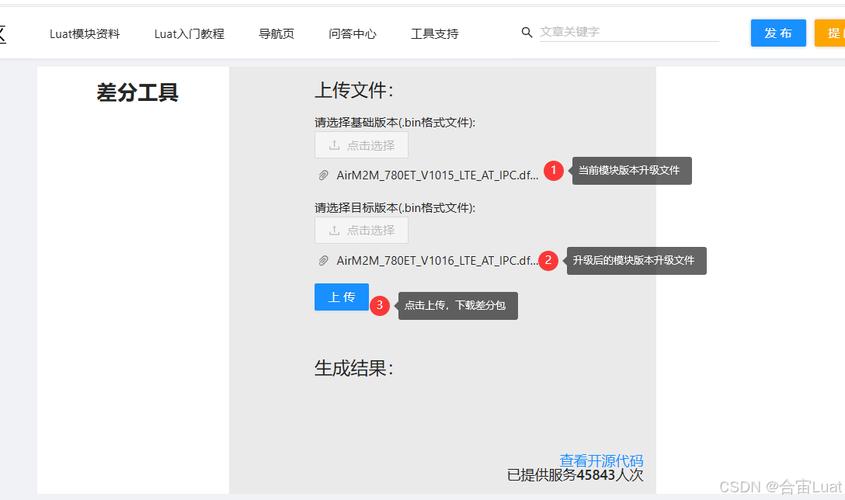
Task: Open the Luat模块资料 menu item
Action: point(85,34)
